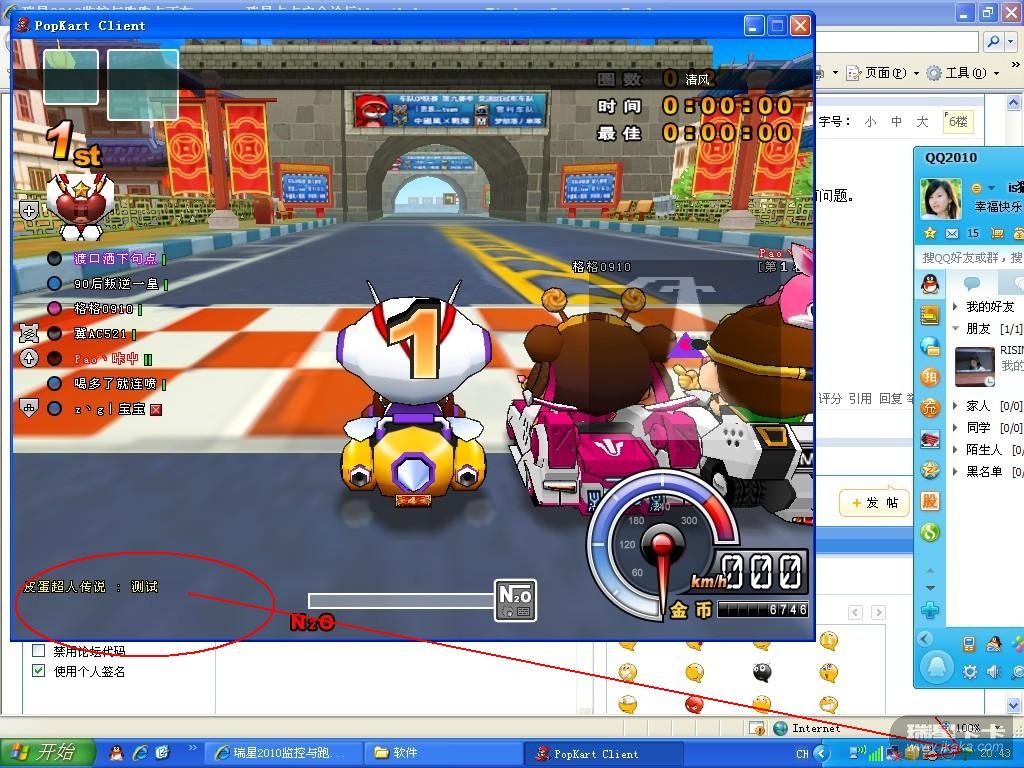Viewport: 1024px width, 768px height.
Task: Open the notebook icon in QQ sidebar
Action: [x=930, y=315]
